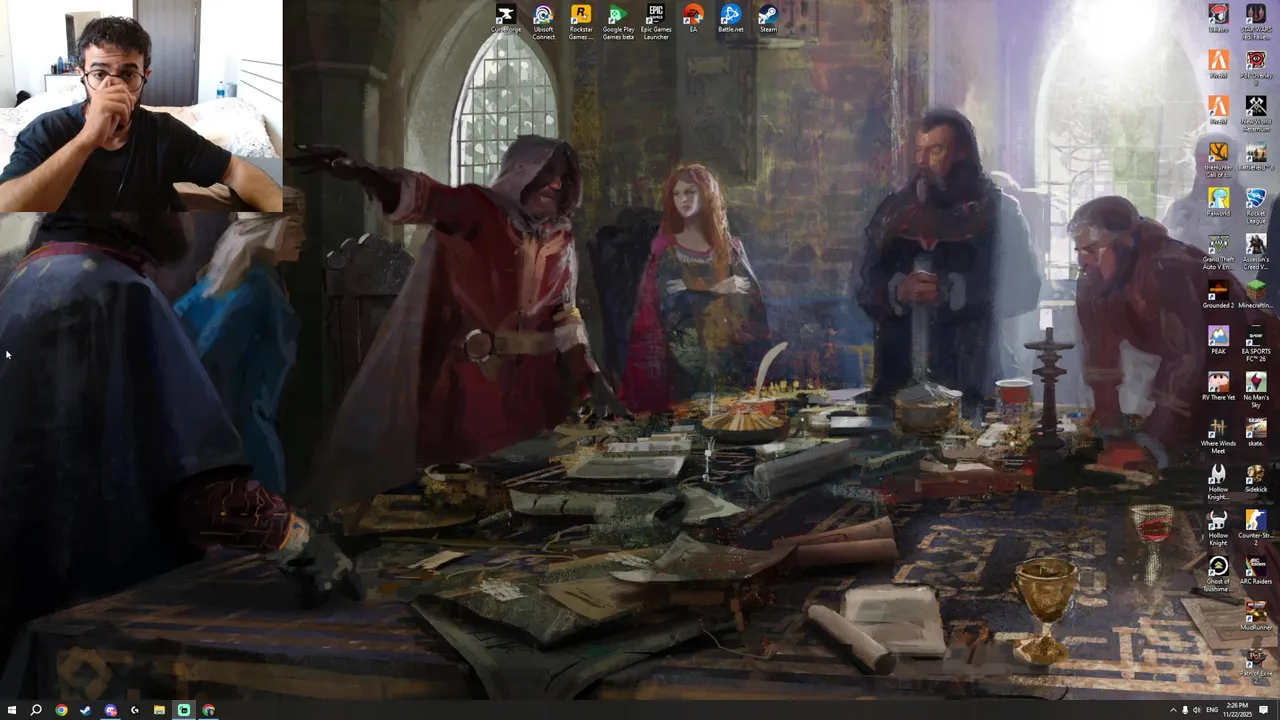Select the Where Winds Meet shortcut

1218,436
